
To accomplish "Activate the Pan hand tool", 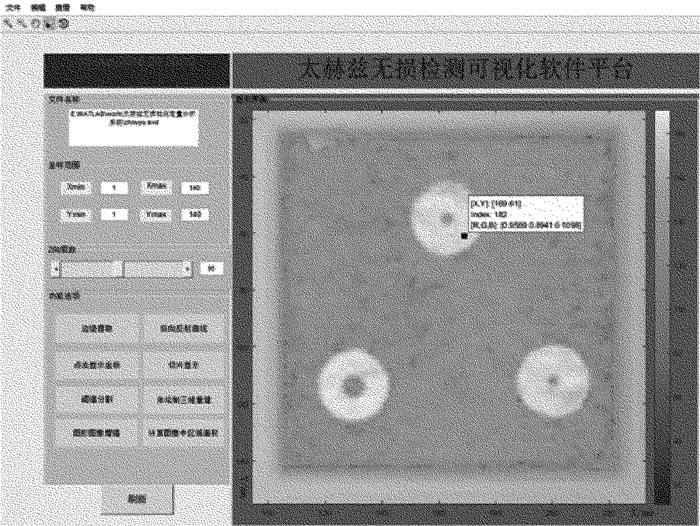I will 33,22.
